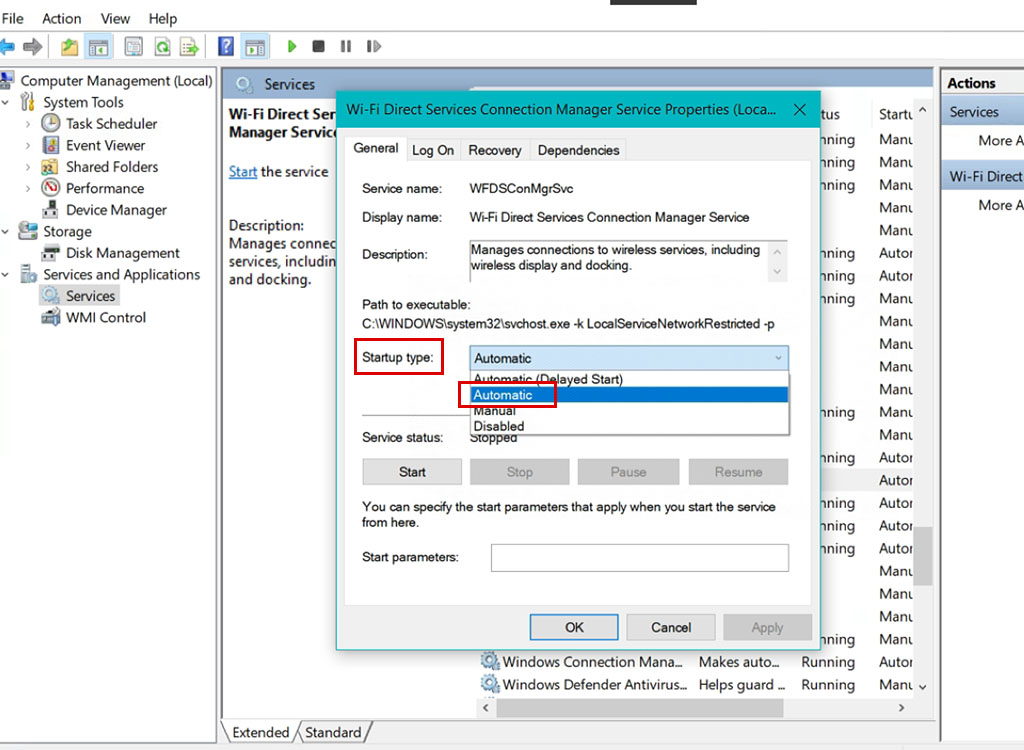Image resolution: width=1024 pixels, height=750 pixels.
Task: Click the Start parameters input field
Action: click(x=639, y=558)
